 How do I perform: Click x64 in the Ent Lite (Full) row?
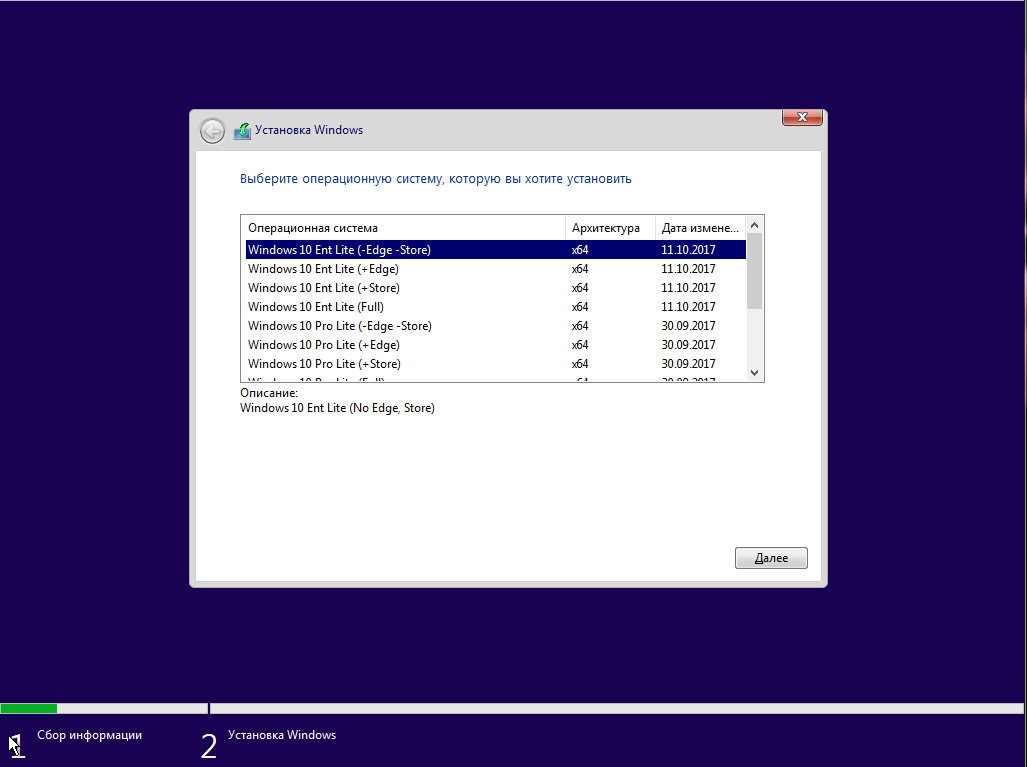[580, 307]
